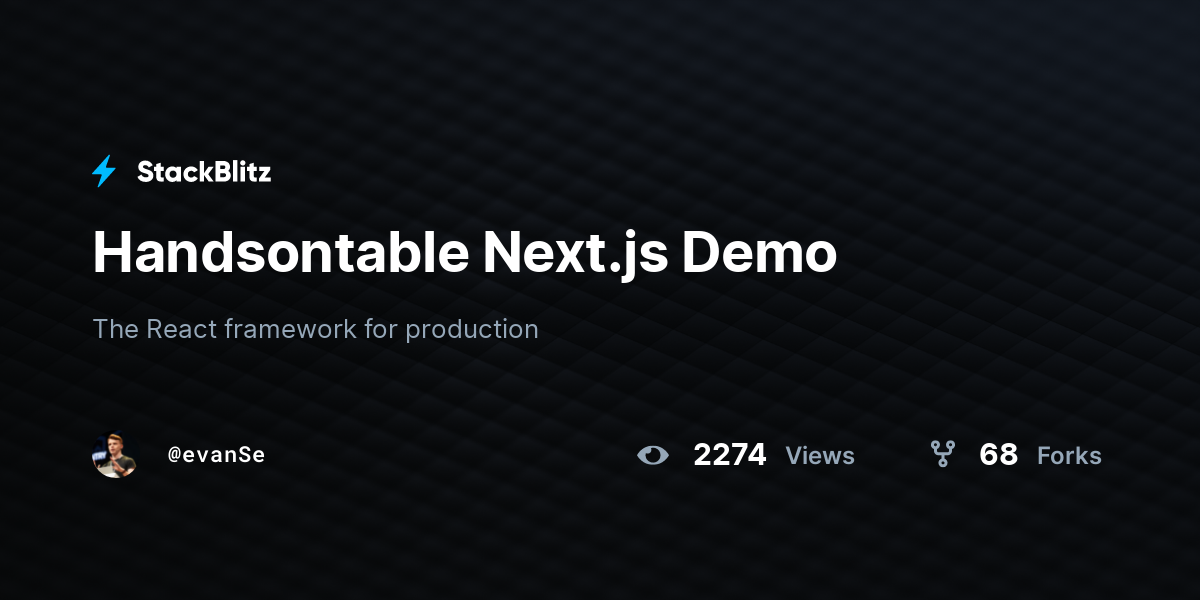This screenshot has height=600, width=1200.
Task: Click the word for in the description
Action: click(381, 329)
